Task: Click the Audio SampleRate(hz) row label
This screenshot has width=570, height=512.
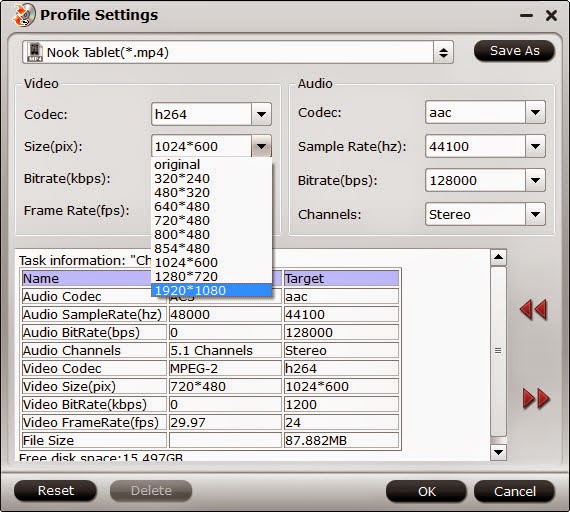Action: point(94,315)
